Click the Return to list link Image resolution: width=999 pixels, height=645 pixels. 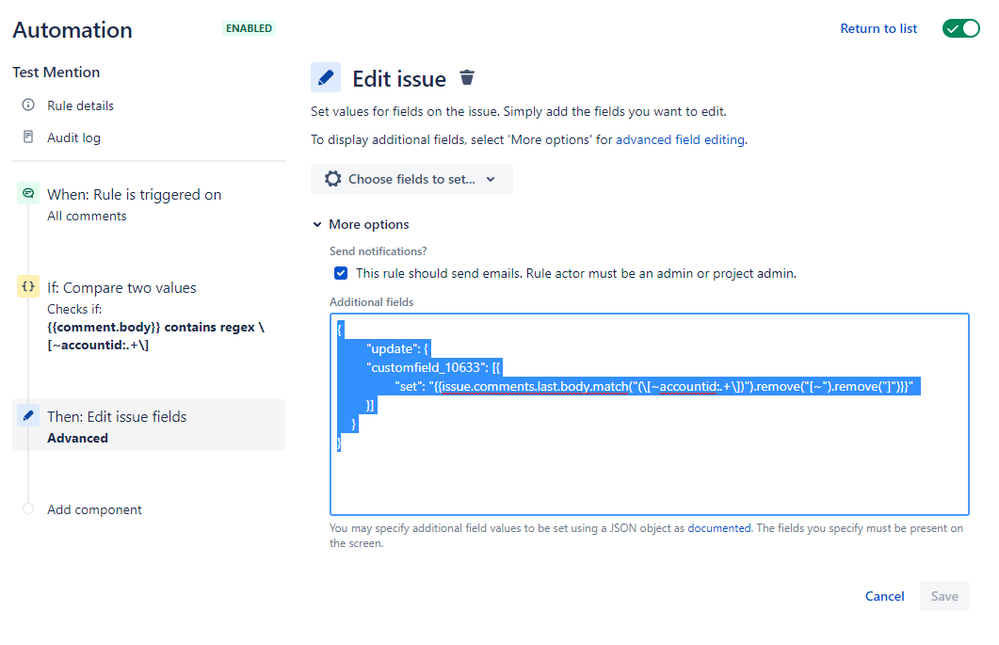[x=878, y=28]
